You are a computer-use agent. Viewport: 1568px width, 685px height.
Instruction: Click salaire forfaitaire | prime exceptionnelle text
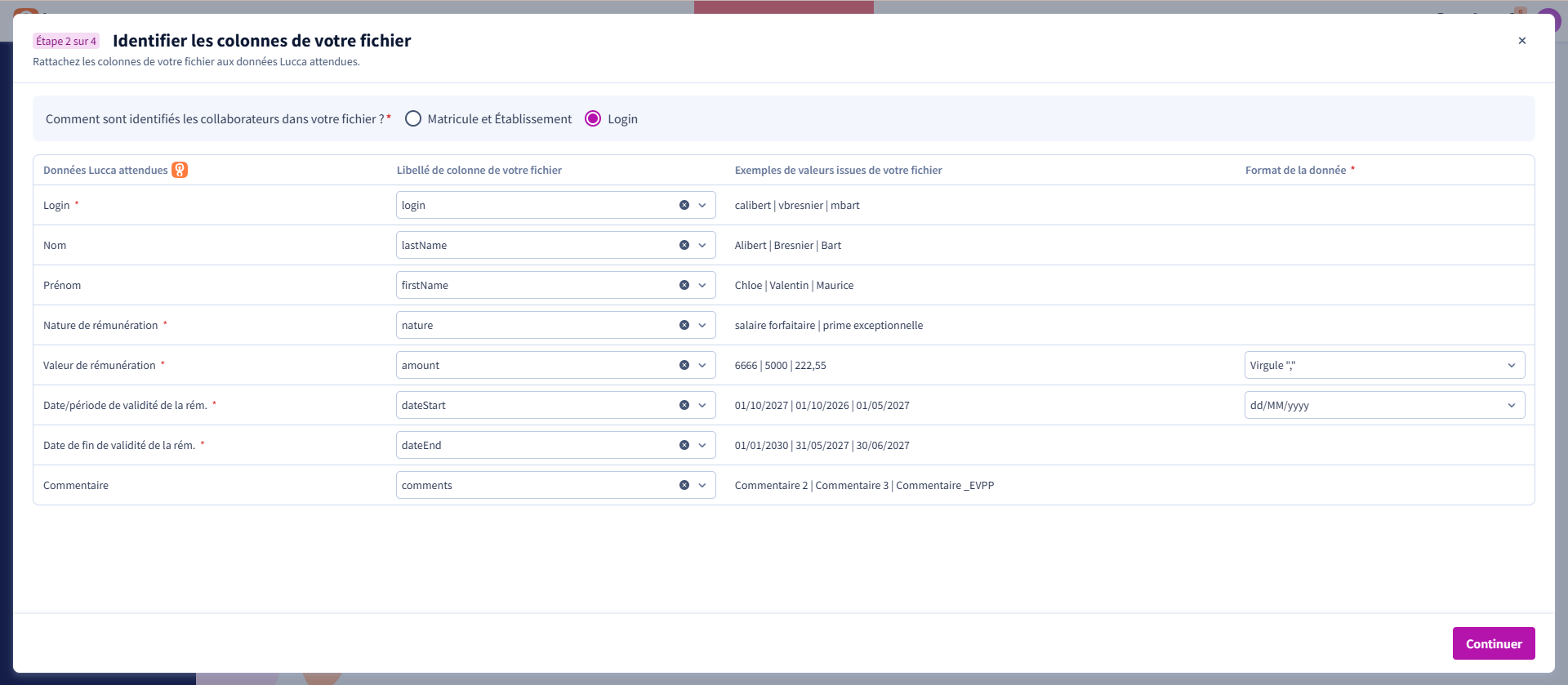pyautogui.click(x=829, y=325)
